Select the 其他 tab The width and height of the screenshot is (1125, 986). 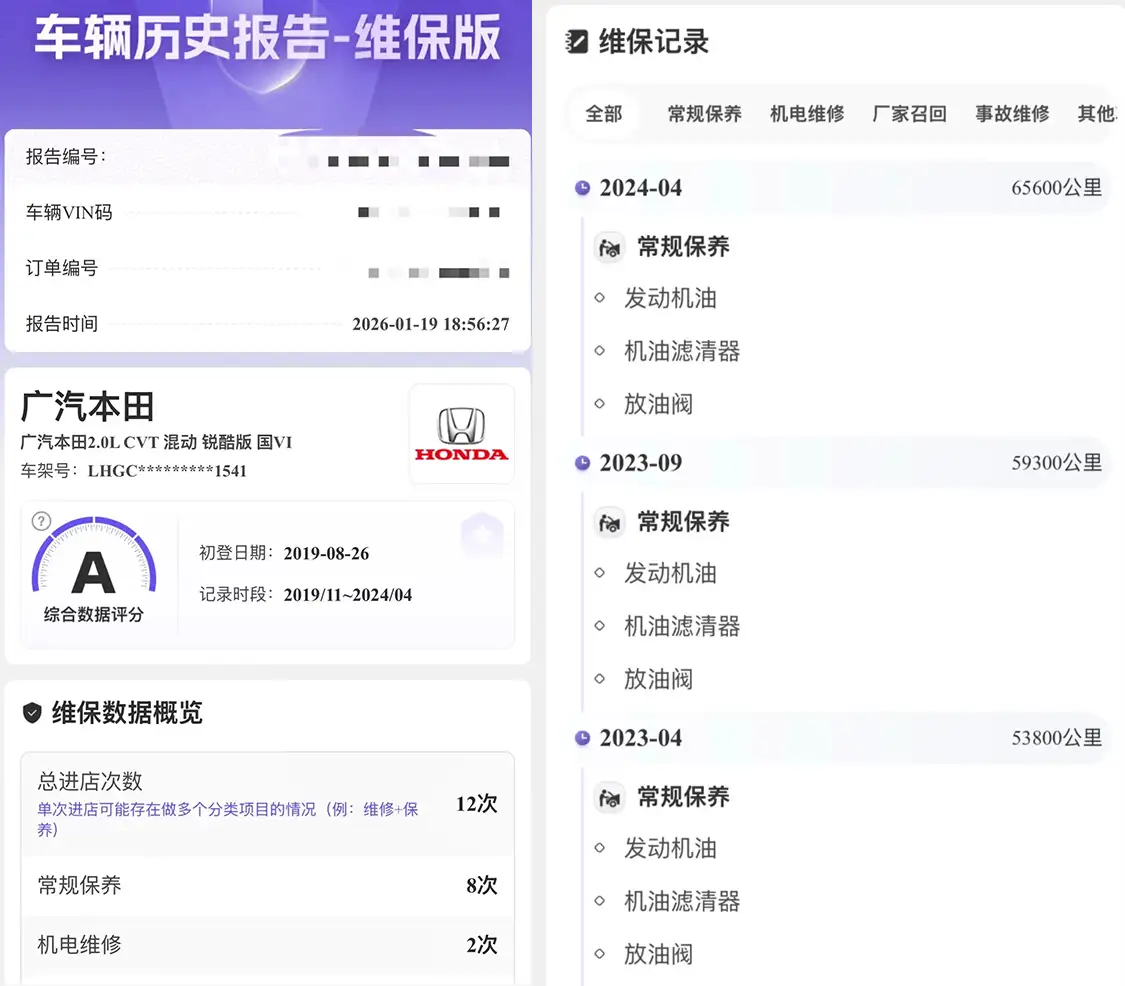[x=1097, y=113]
